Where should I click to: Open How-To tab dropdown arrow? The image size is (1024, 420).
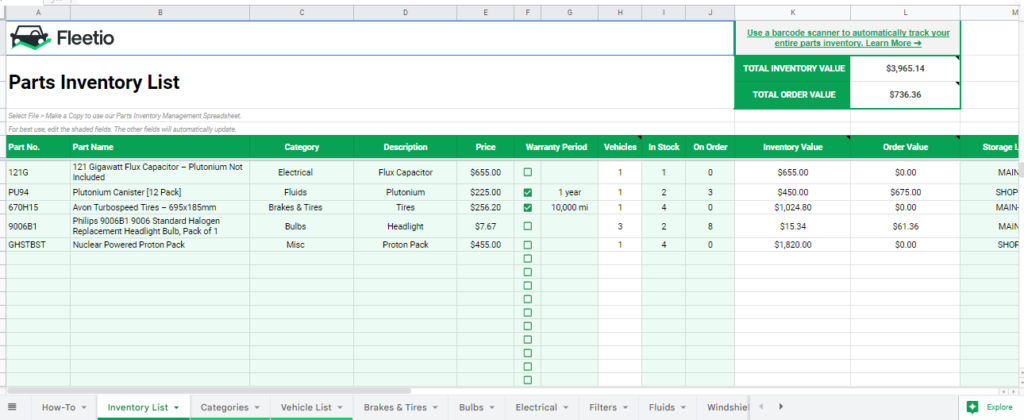coord(84,408)
